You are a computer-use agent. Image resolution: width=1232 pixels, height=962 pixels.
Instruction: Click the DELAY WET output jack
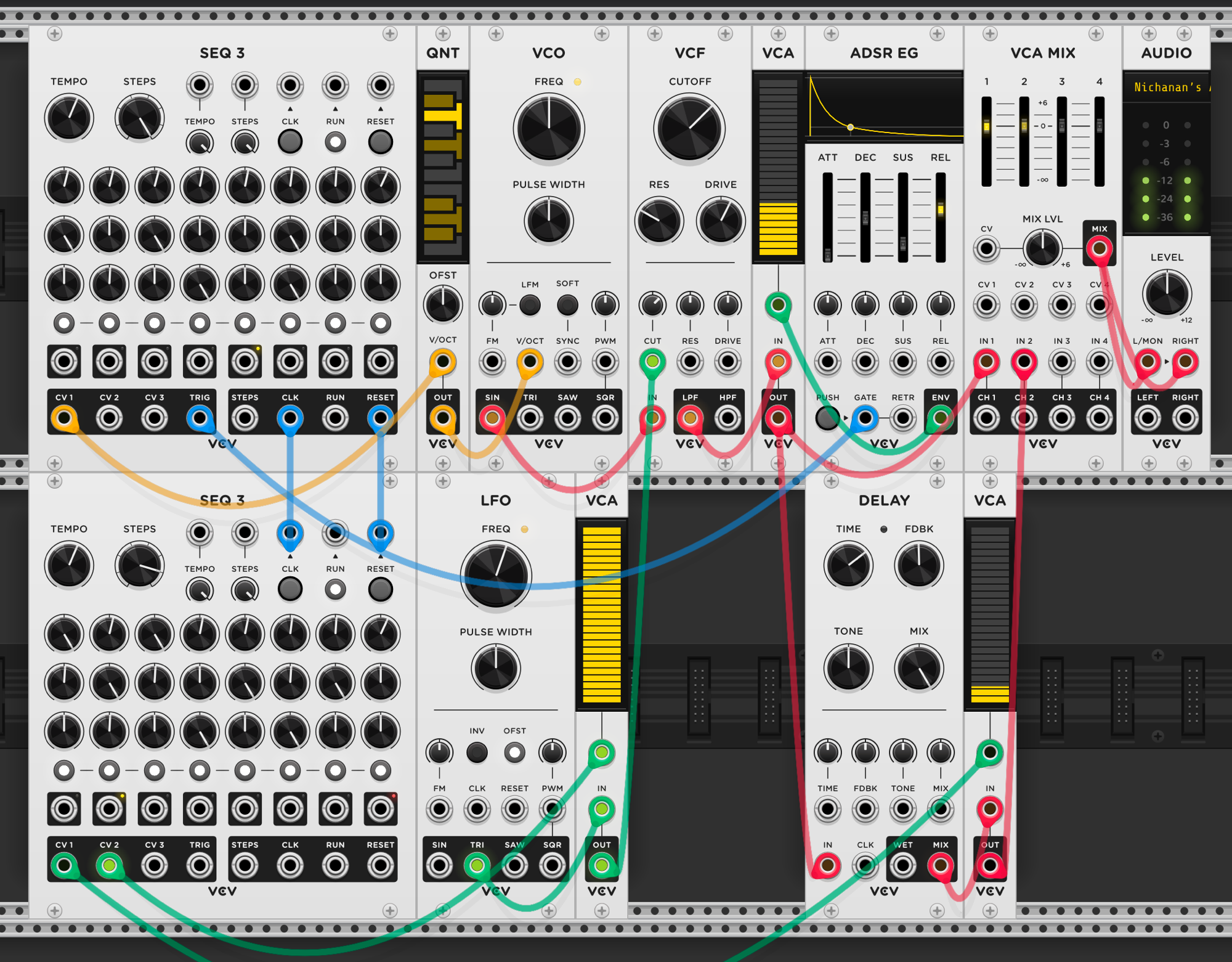coord(902,865)
